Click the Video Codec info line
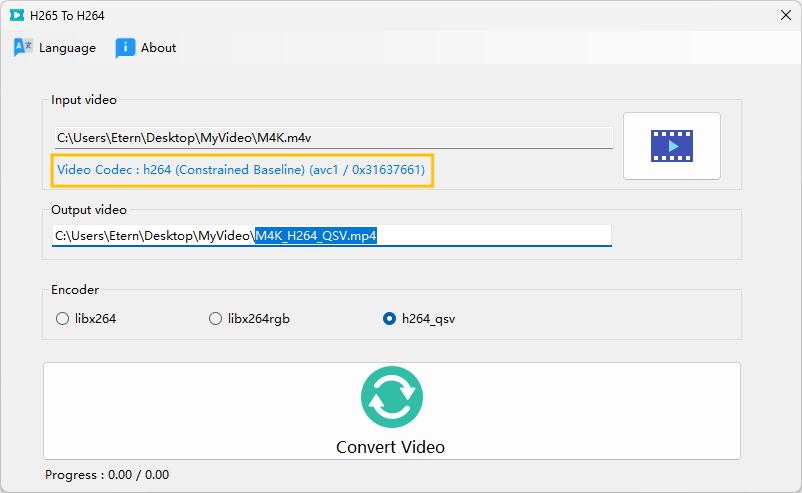802x493 pixels. 241,170
